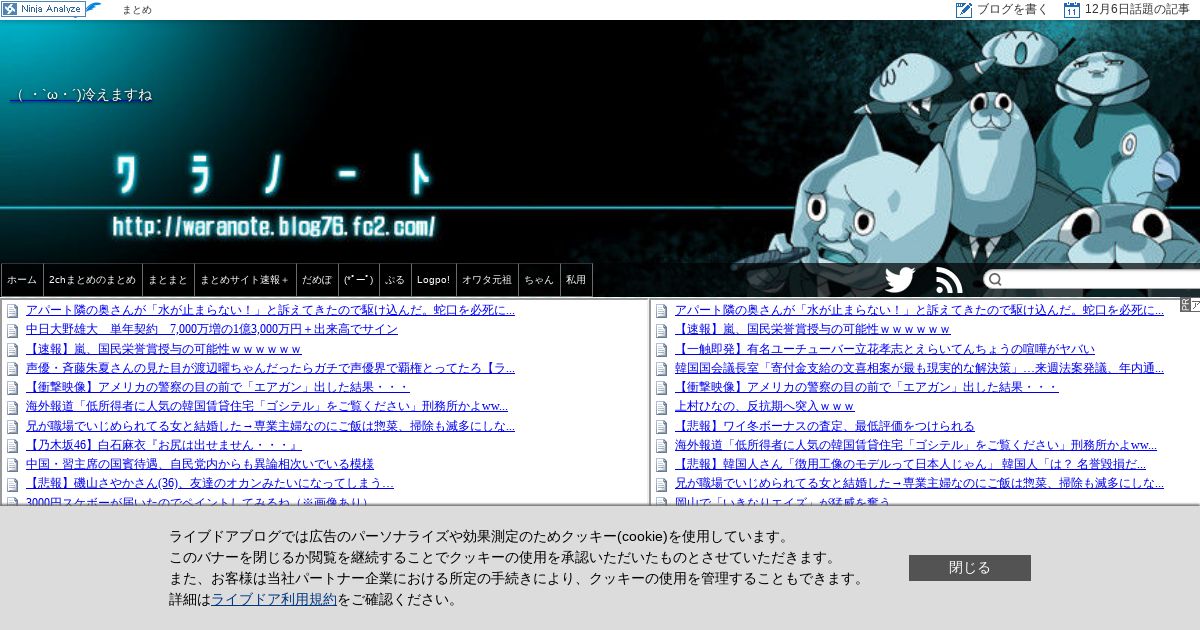This screenshot has height=630, width=1200.
Task: Click document icon beside 韓国国会議長室 headline
Action: point(662,368)
